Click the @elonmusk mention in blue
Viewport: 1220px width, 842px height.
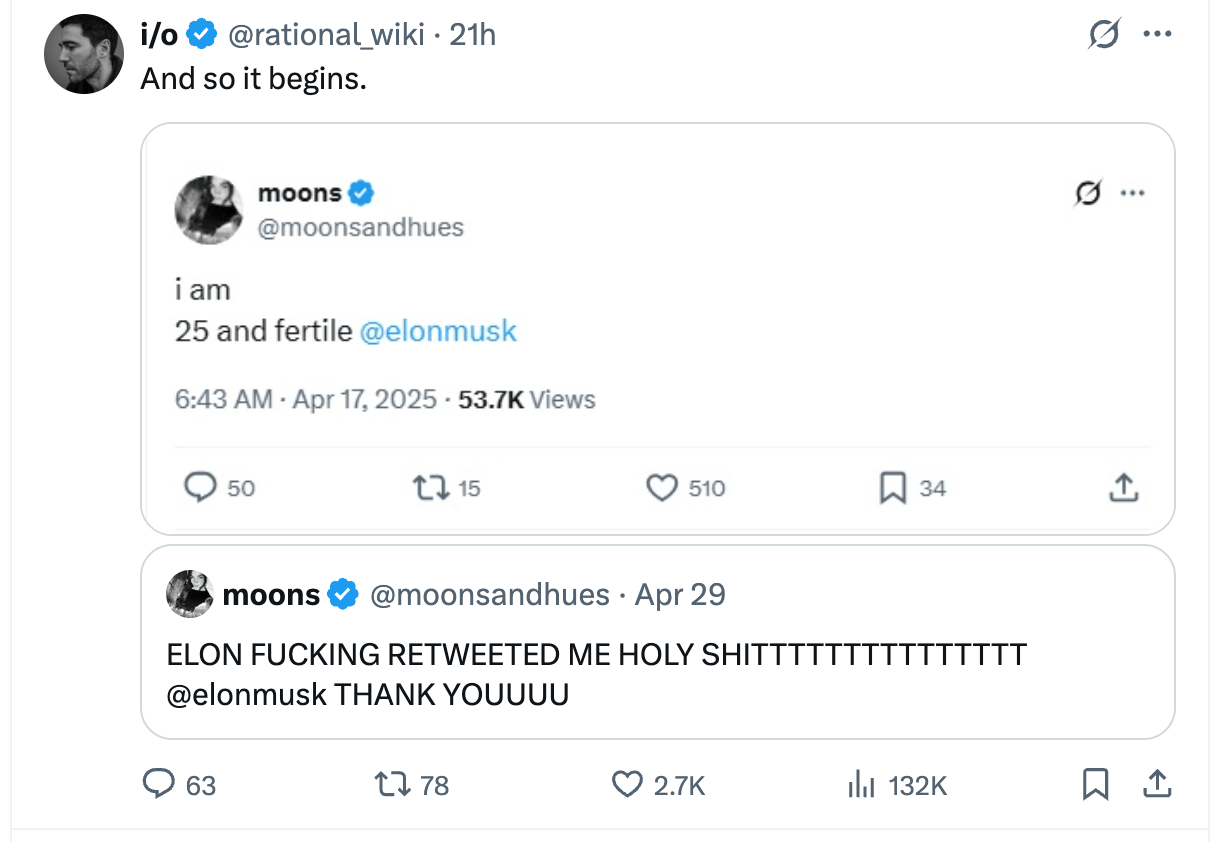pos(437,331)
